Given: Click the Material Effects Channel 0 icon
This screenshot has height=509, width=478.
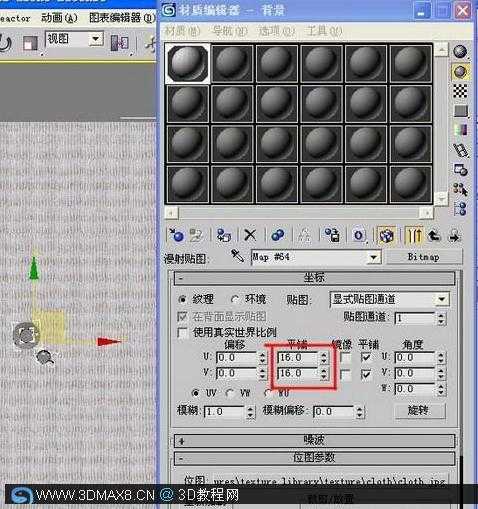Looking at the screenshot, I should click(x=359, y=235).
